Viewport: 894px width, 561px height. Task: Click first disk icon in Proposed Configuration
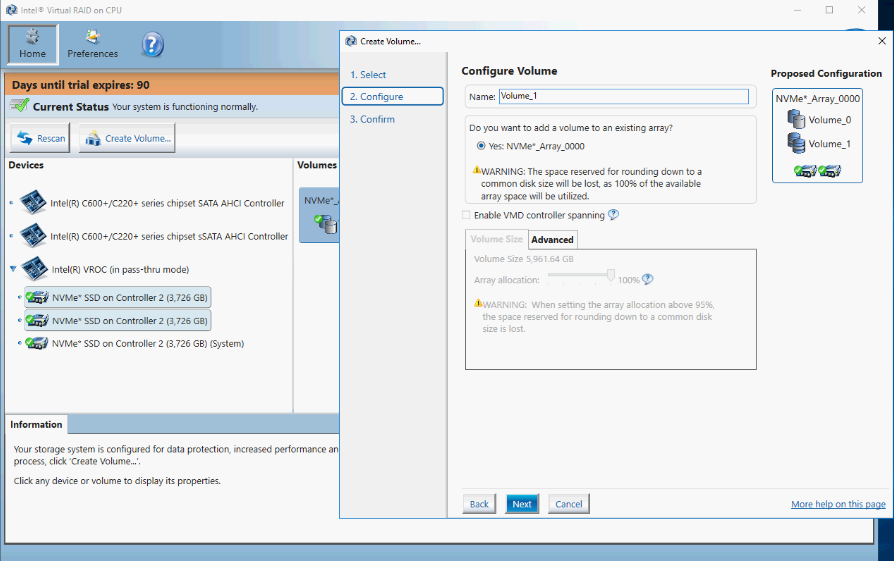(805, 170)
